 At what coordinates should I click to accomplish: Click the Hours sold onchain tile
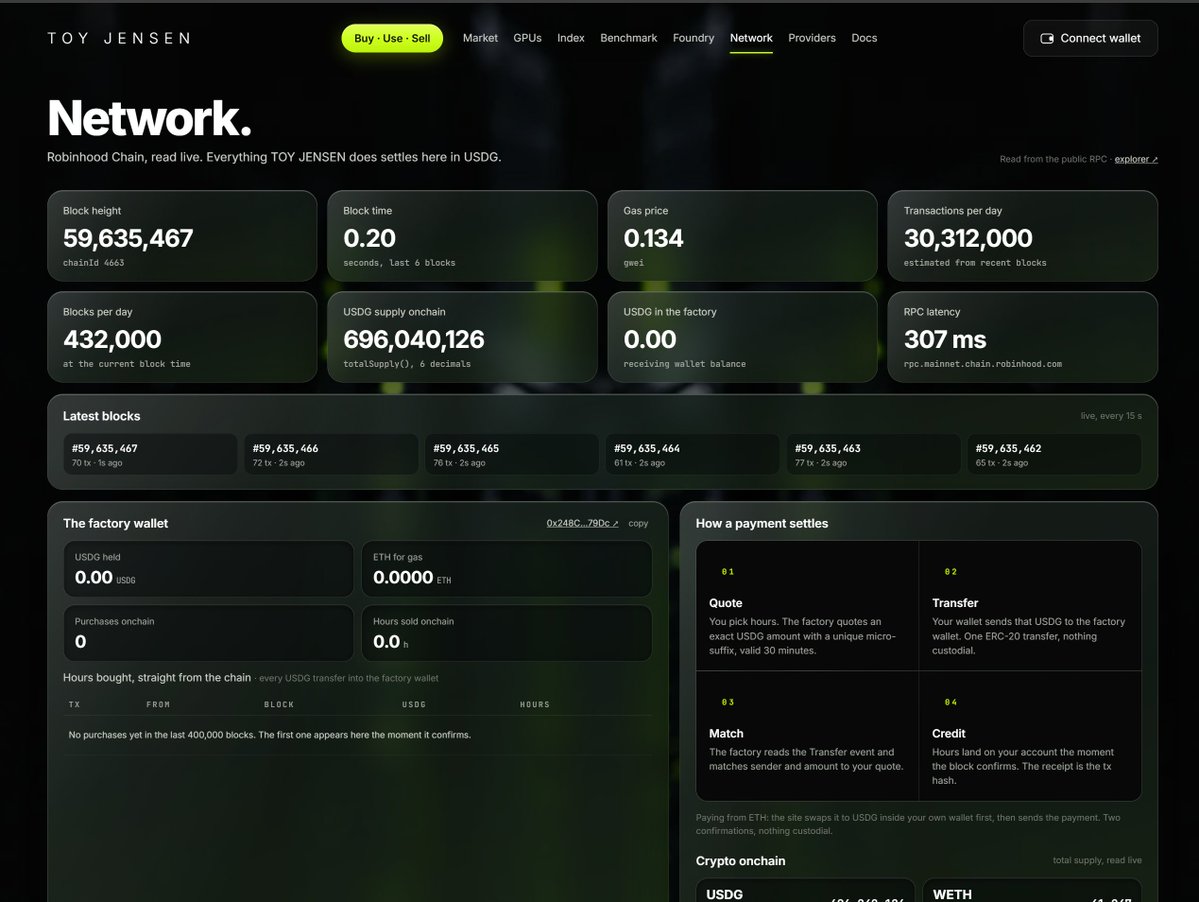[506, 633]
